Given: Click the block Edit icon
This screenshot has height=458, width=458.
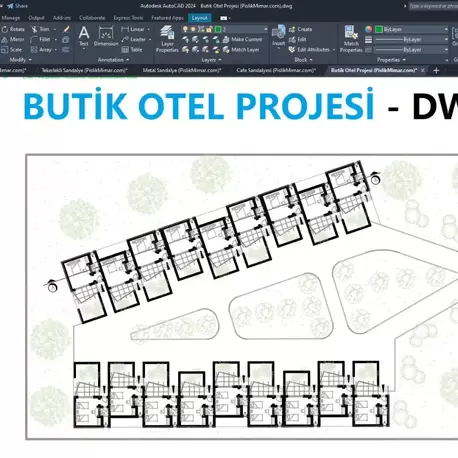Looking at the screenshot, I should [292, 40].
